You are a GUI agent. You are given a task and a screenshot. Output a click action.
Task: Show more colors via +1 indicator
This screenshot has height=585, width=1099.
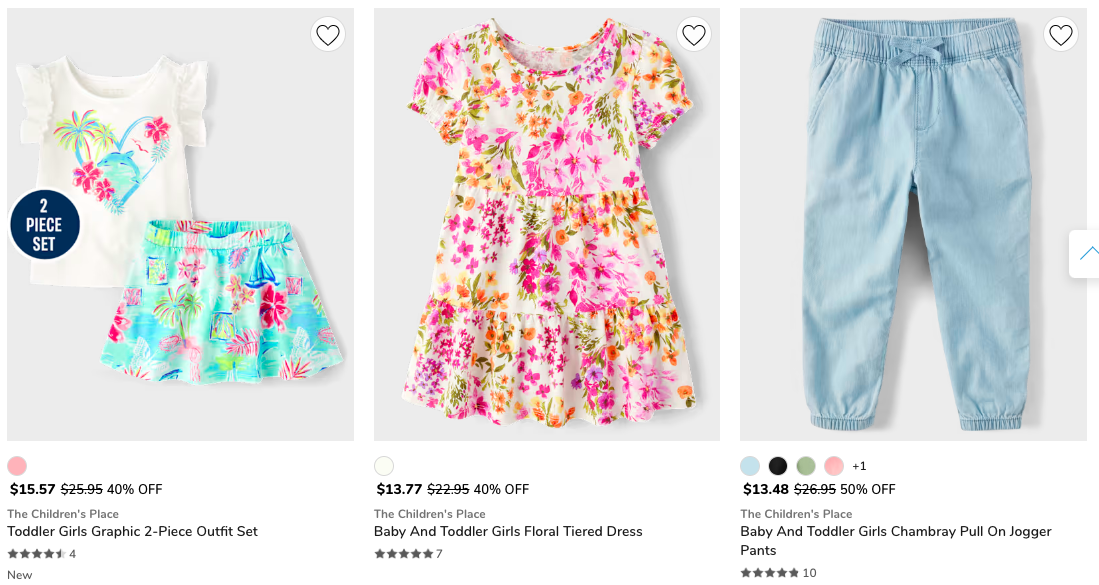click(859, 466)
